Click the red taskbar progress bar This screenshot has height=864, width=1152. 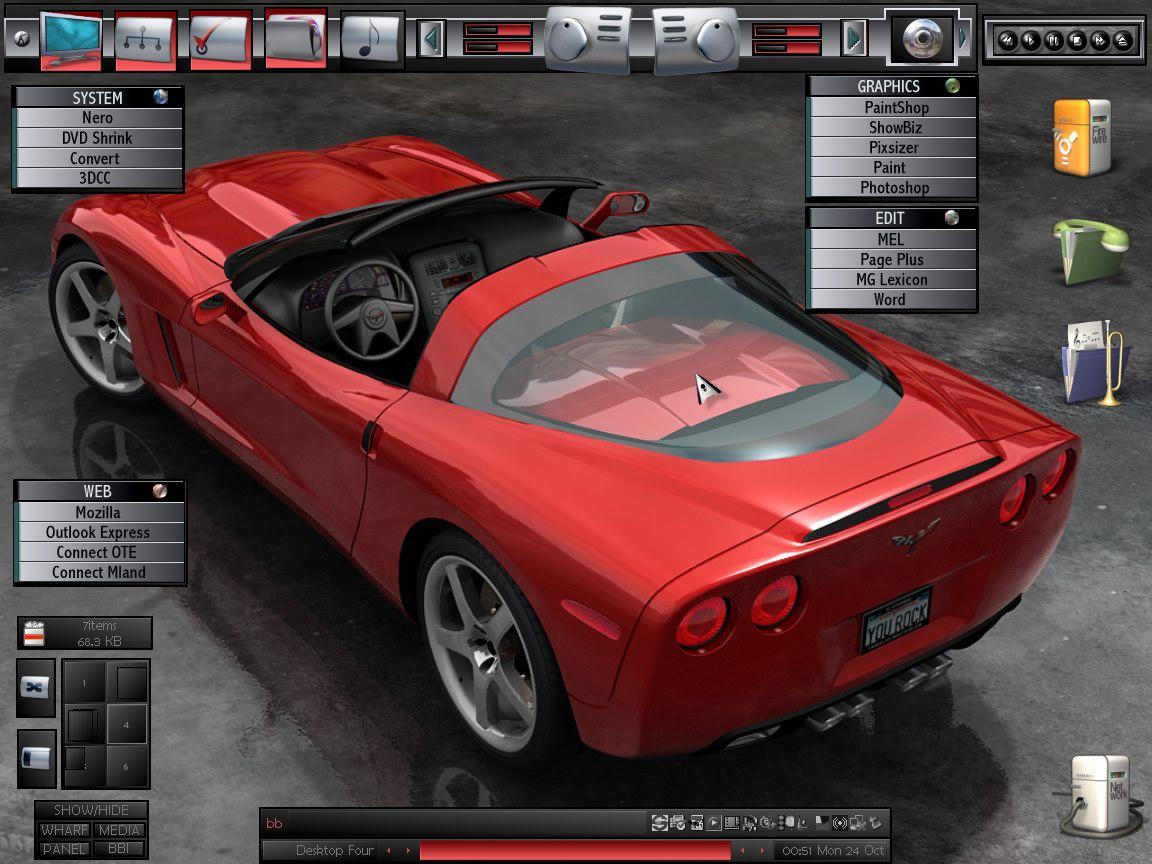[x=575, y=851]
